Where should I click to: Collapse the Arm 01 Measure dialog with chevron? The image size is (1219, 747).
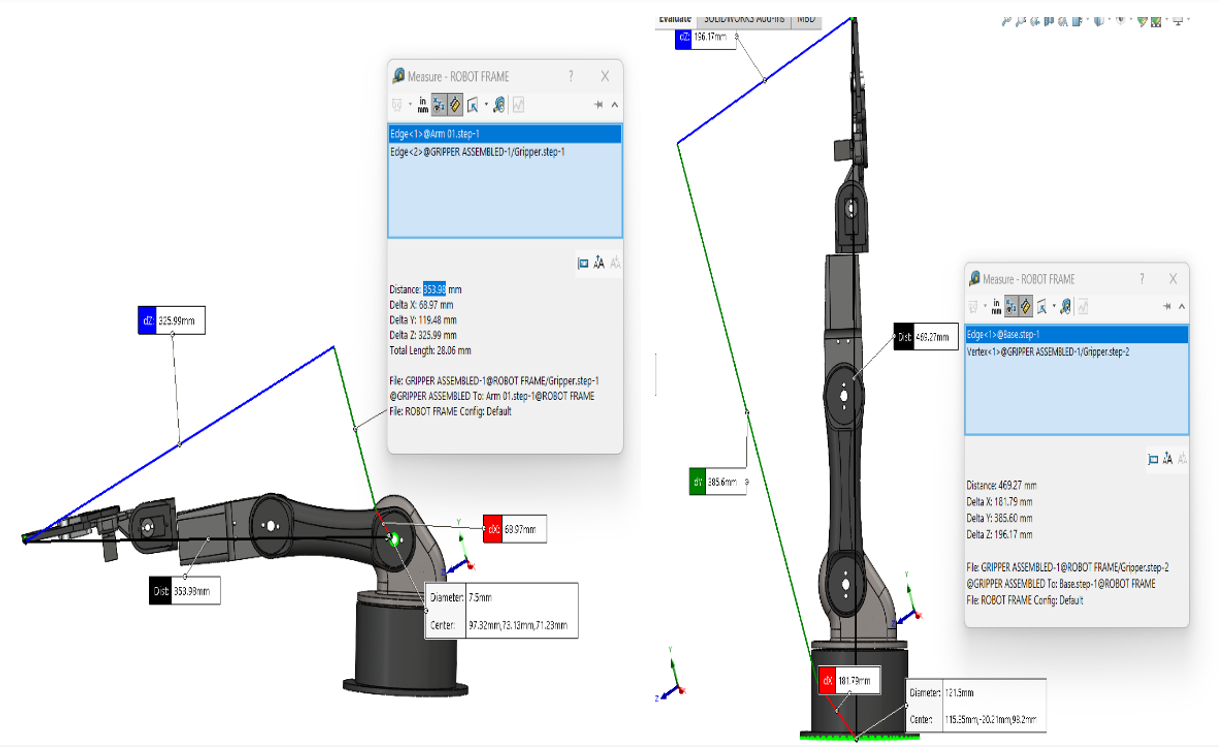pos(615,104)
